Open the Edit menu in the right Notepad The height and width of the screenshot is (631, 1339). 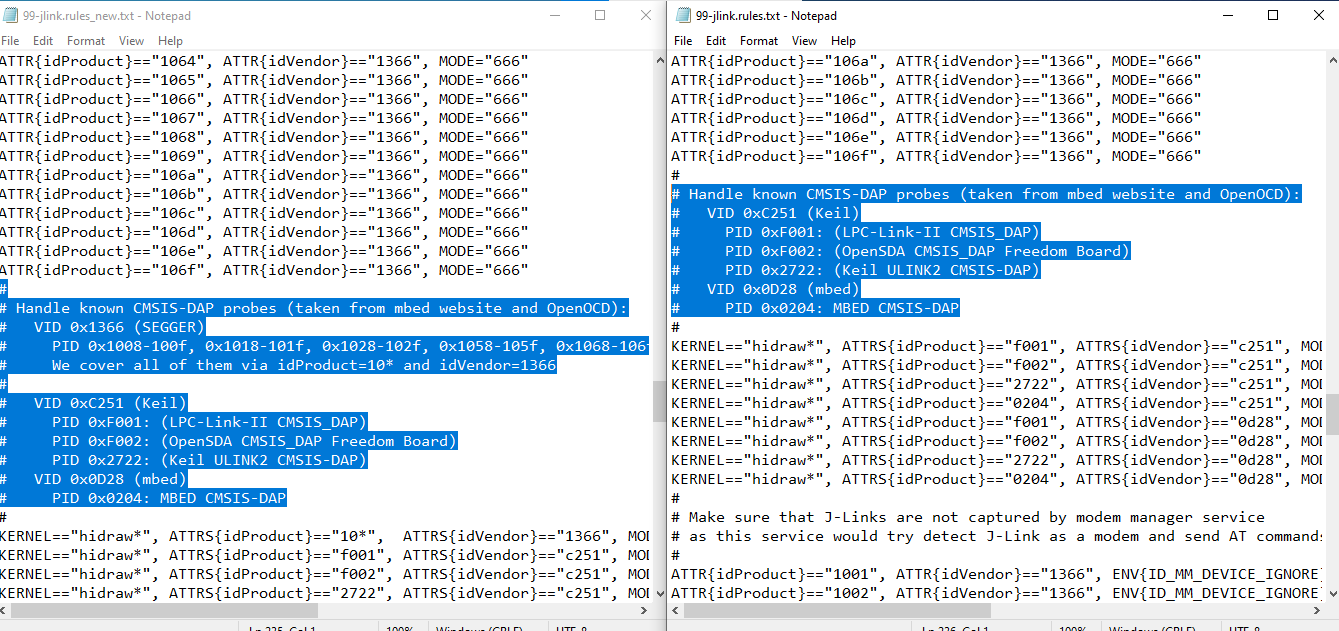coord(716,41)
